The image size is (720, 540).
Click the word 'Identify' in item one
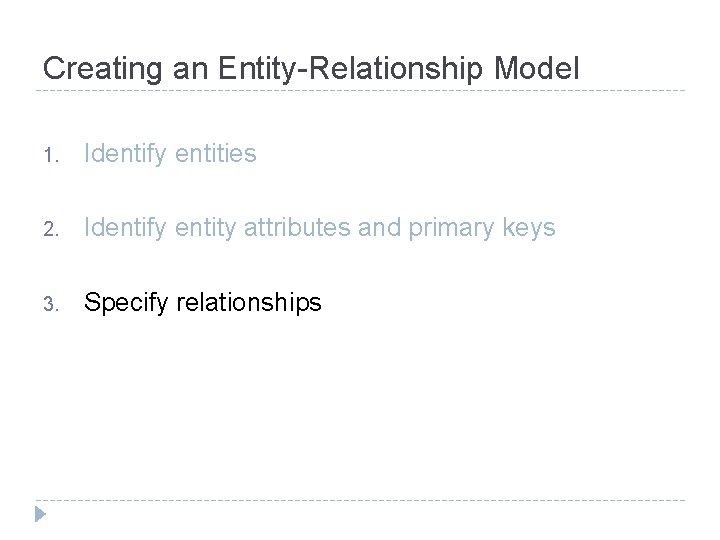124,154
